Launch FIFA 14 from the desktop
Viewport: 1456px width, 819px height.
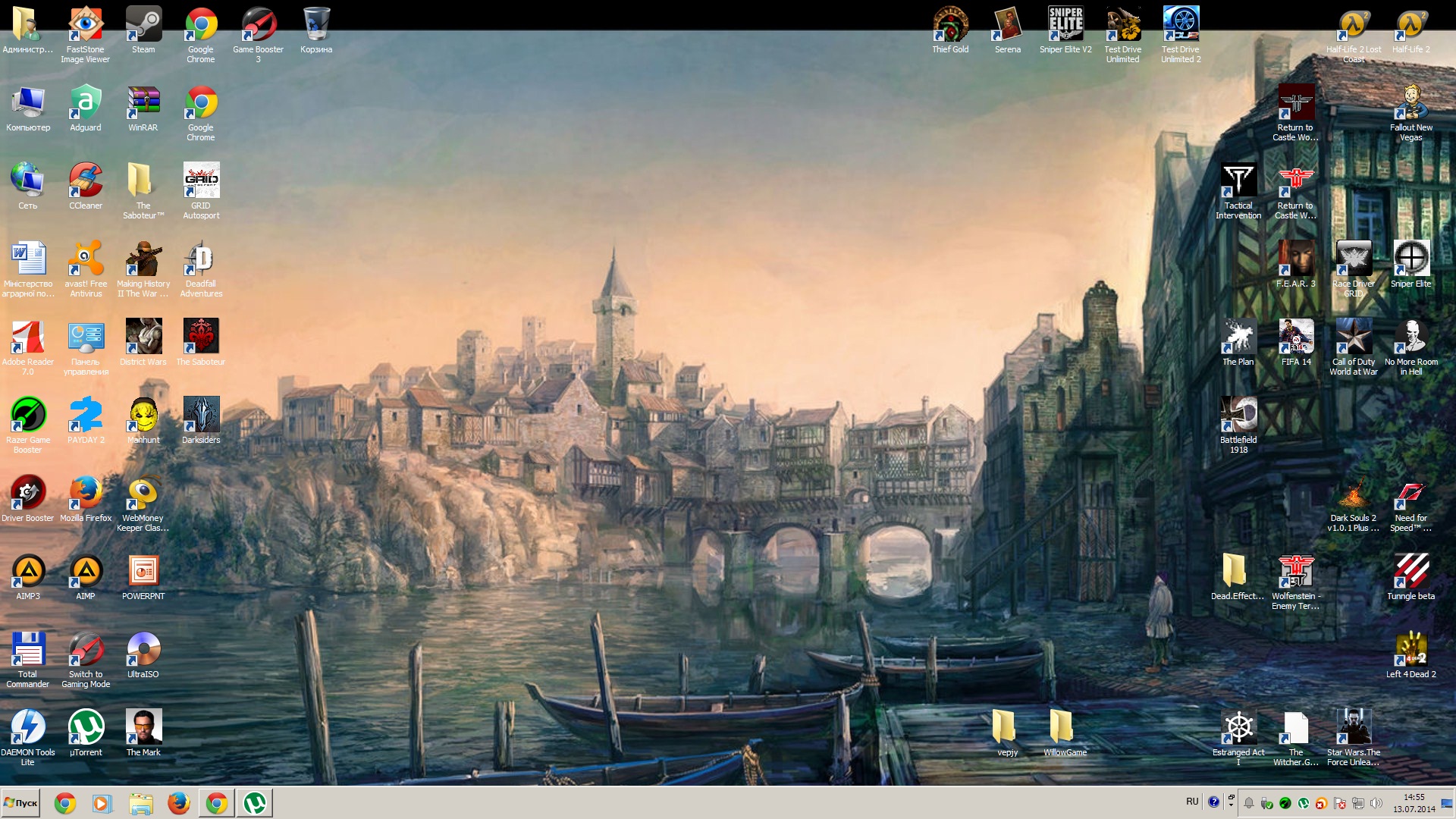(1296, 343)
